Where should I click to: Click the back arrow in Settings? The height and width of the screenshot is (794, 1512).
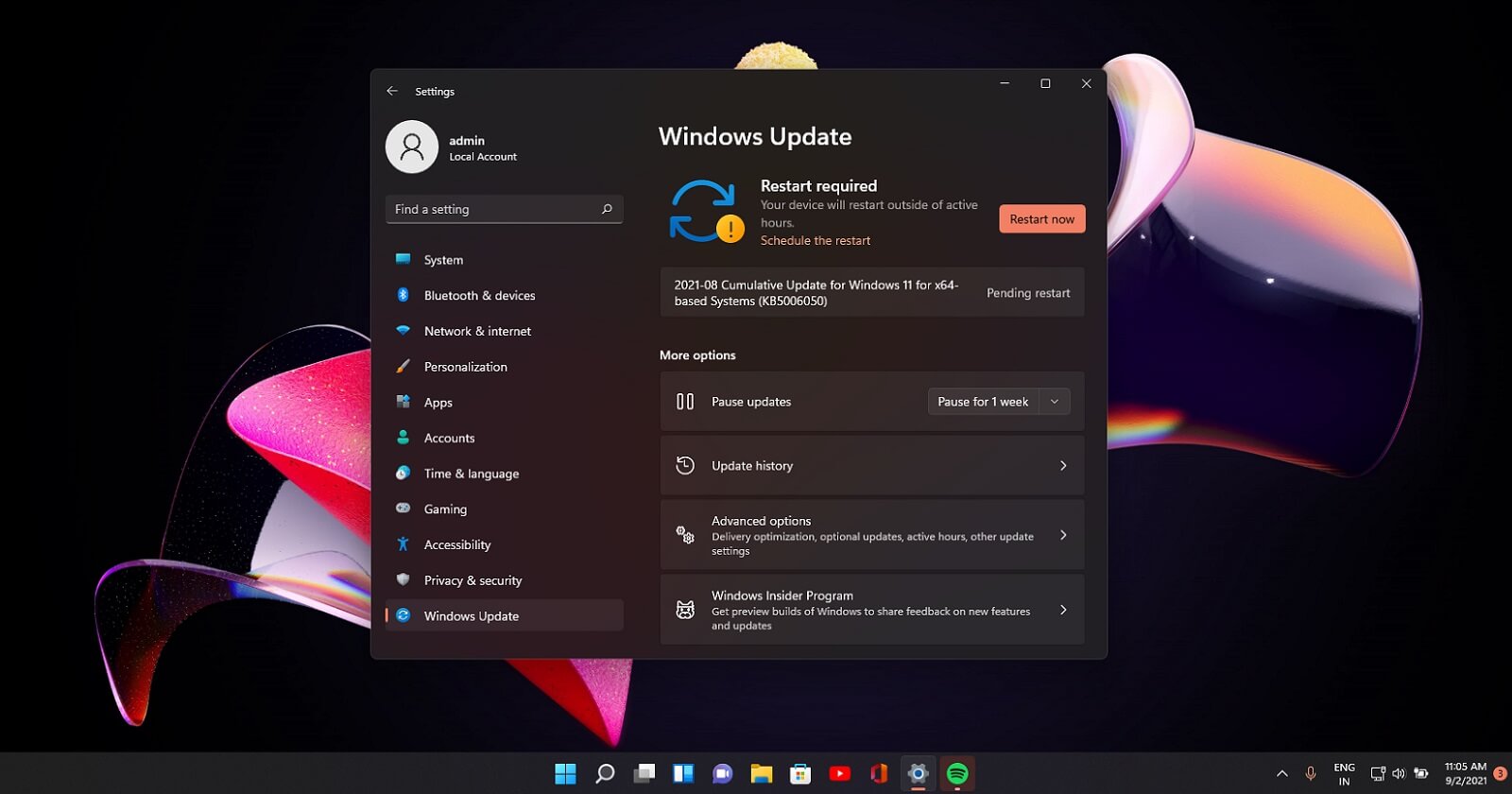[x=392, y=92]
